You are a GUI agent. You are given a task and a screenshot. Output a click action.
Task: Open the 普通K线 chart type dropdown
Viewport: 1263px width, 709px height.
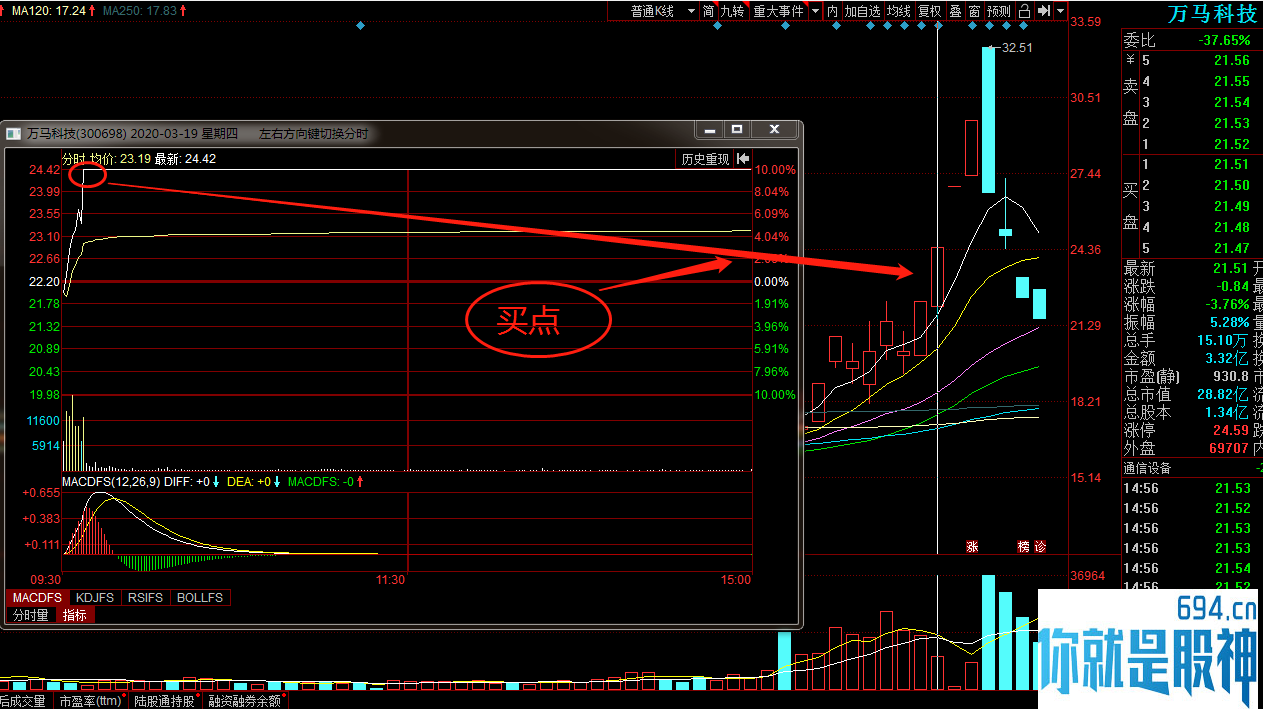[653, 11]
